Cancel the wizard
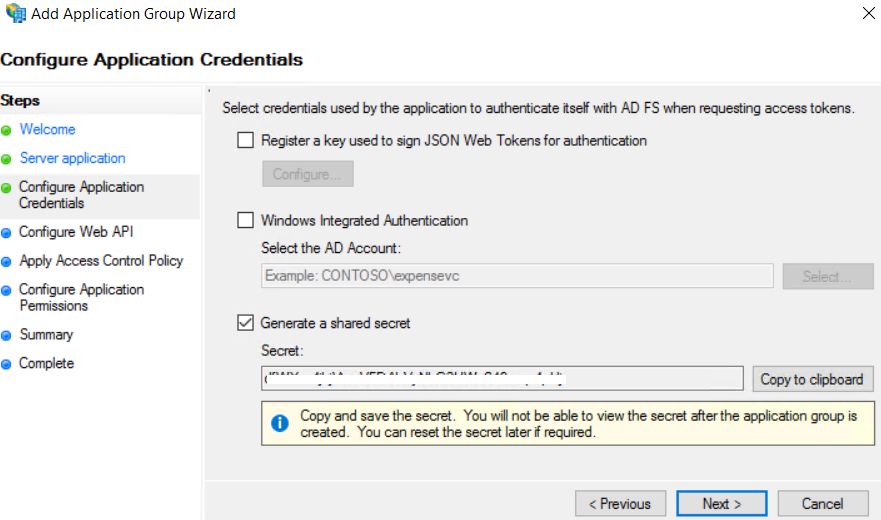 pos(822,504)
